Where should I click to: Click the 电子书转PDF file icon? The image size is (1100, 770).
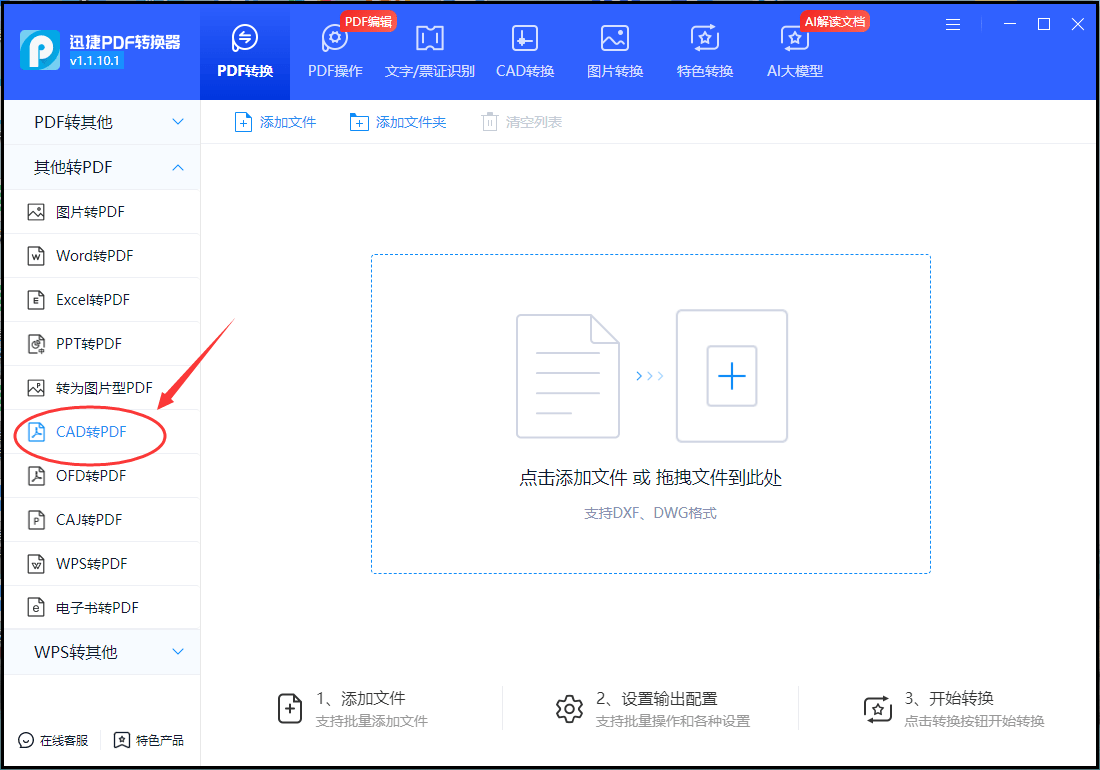(x=36, y=608)
